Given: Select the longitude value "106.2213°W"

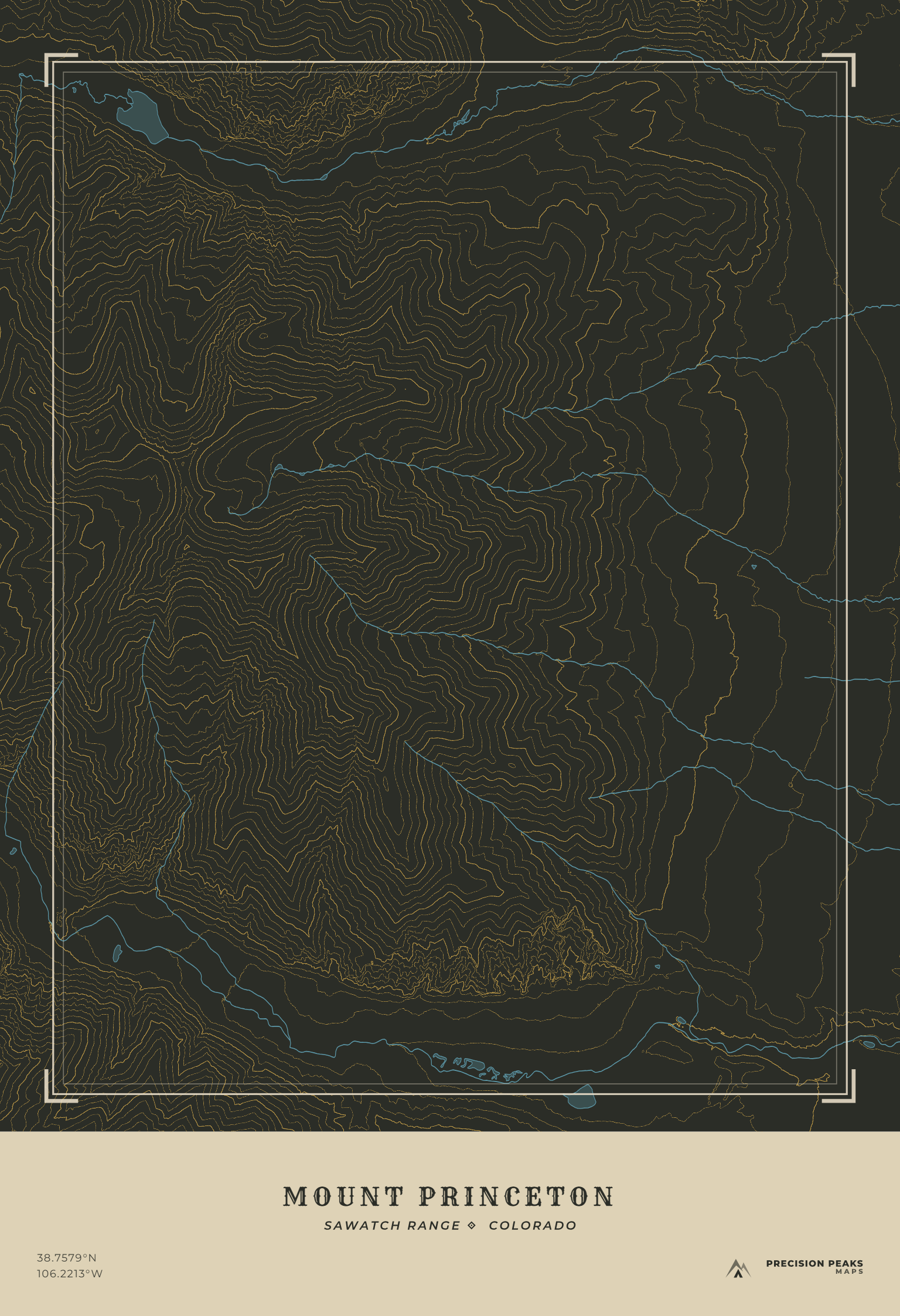Looking at the screenshot, I should 70,1273.
